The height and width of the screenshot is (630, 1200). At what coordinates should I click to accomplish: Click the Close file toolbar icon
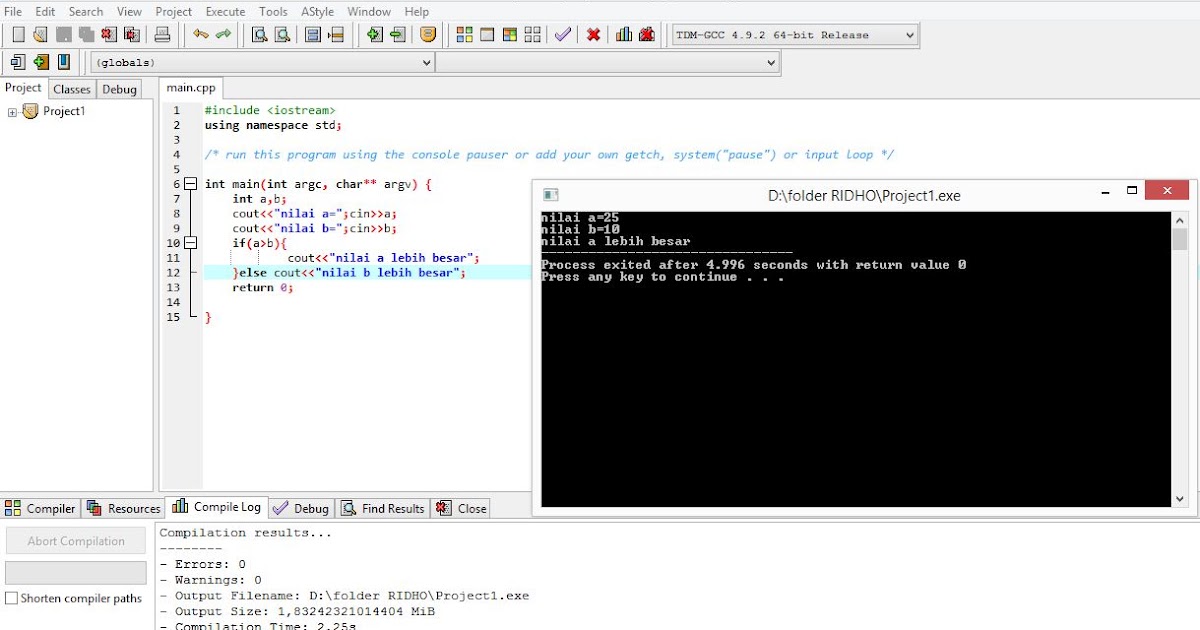[110, 35]
